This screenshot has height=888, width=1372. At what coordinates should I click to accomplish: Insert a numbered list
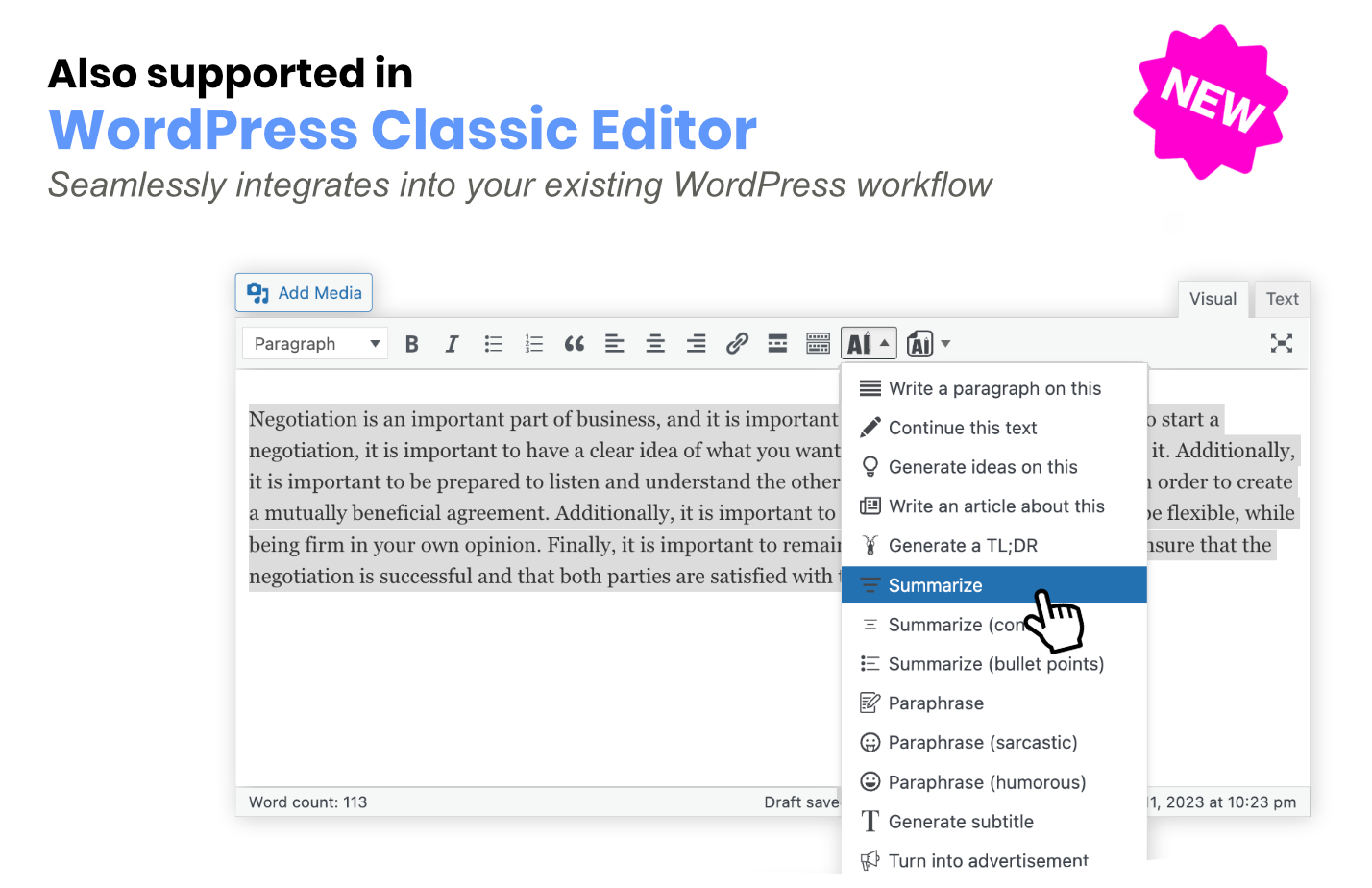pyautogui.click(x=534, y=344)
